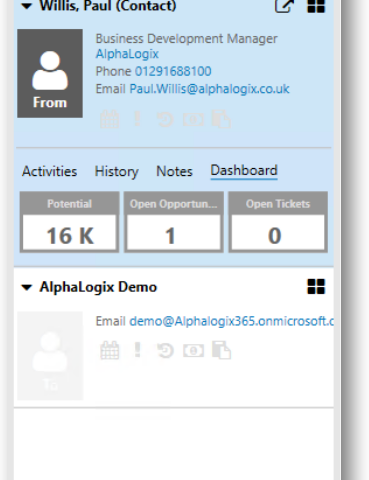Email demo@Alphalogix365.onmicrosoft link

click(x=231, y=321)
